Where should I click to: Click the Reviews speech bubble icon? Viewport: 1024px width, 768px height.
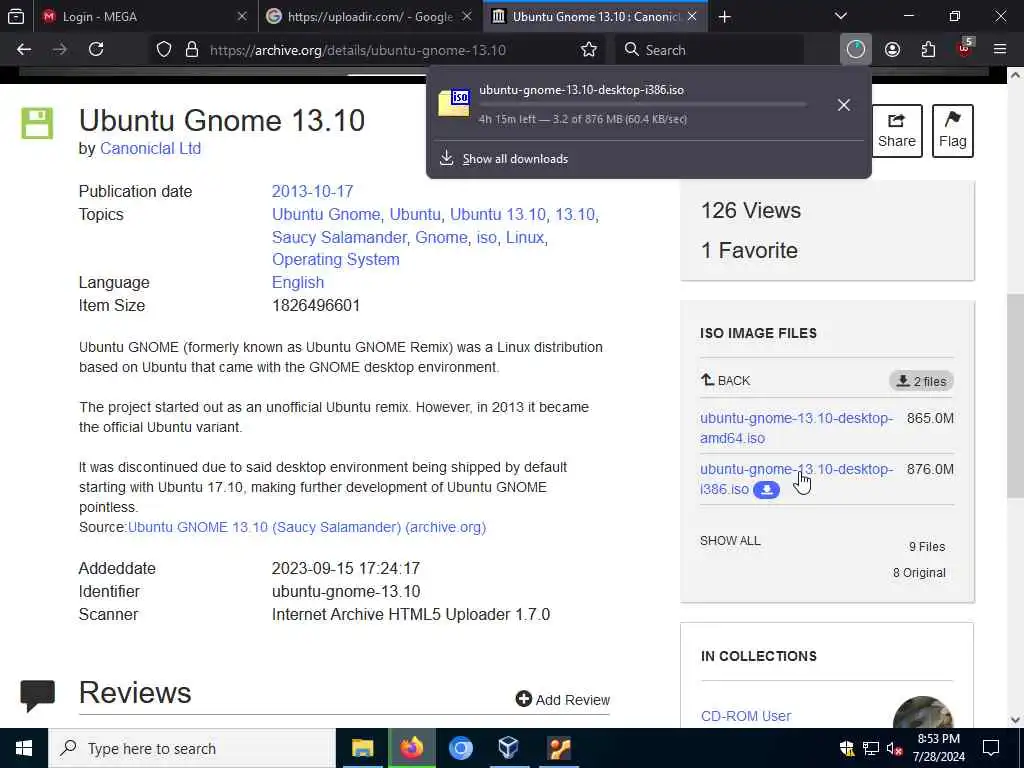(x=38, y=695)
